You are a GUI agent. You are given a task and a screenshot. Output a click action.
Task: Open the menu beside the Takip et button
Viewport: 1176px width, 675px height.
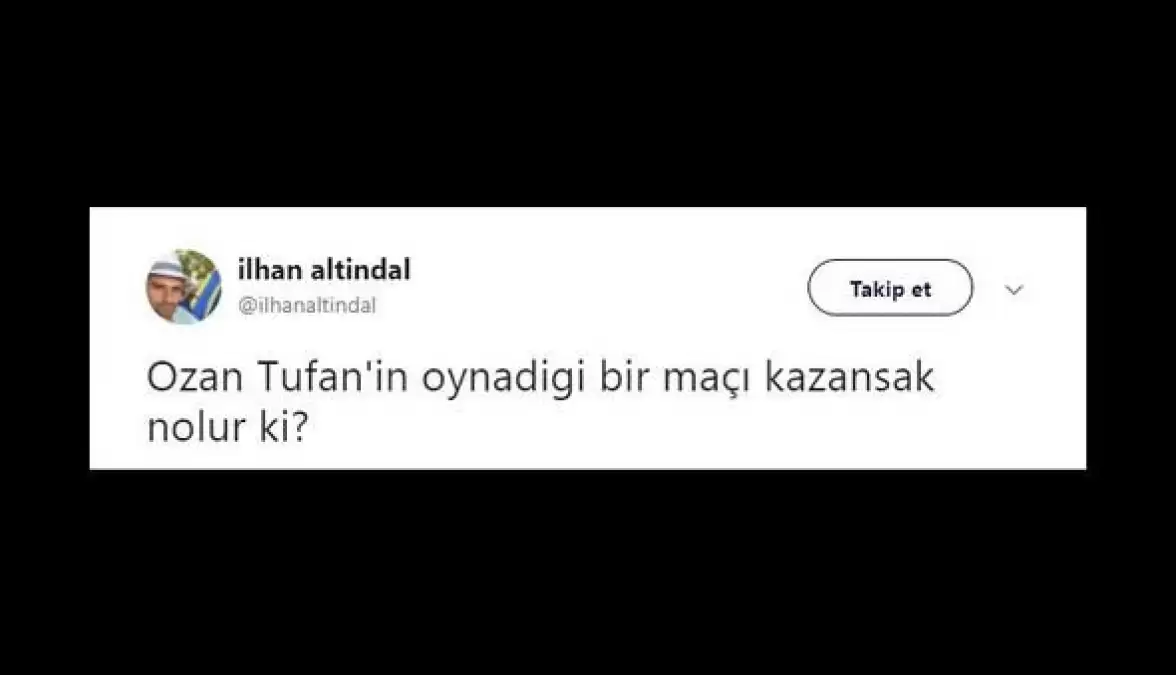click(1014, 291)
